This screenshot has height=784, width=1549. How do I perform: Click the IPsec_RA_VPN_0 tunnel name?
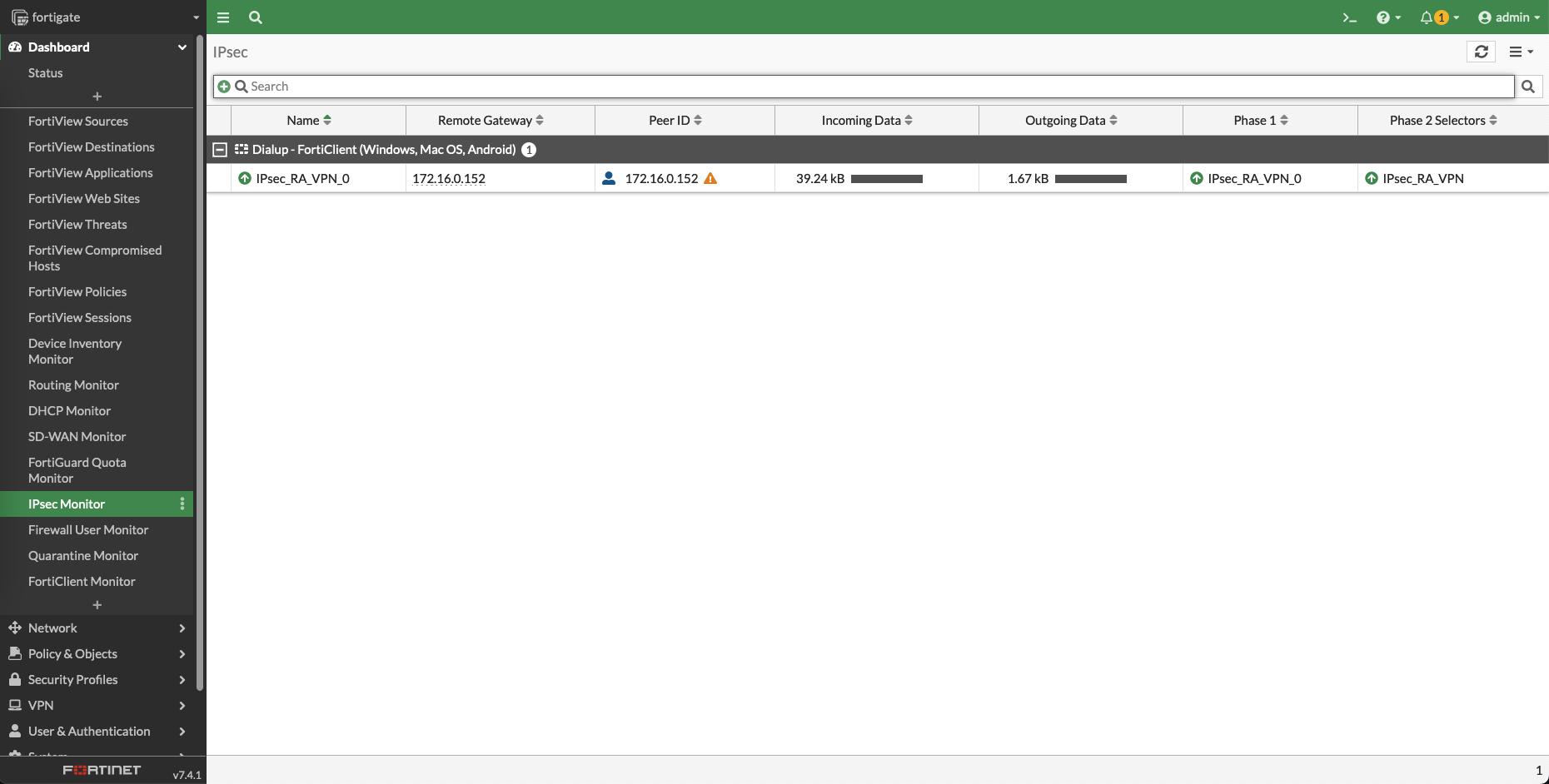[302, 178]
